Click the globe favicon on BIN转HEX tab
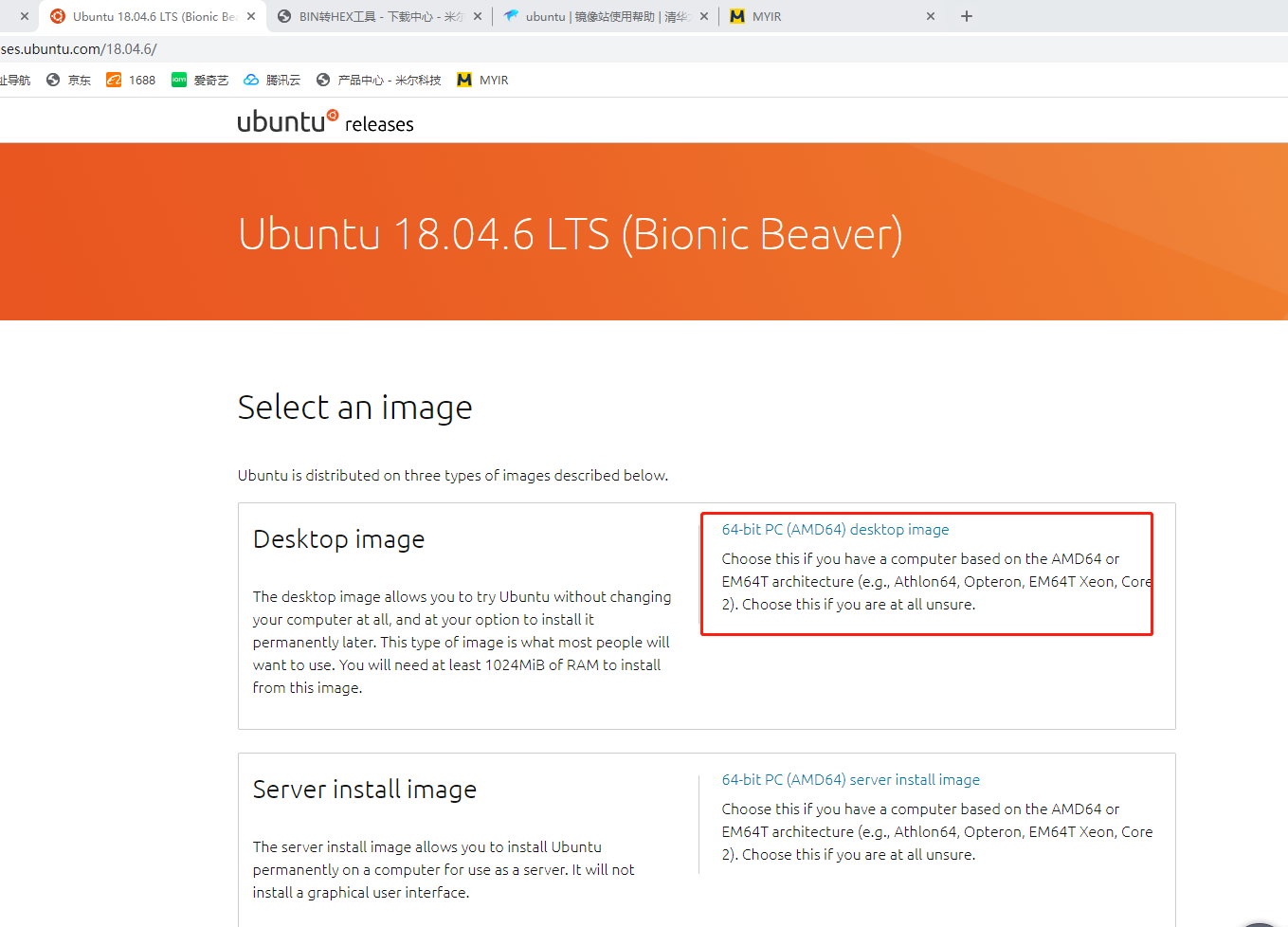 point(284,16)
